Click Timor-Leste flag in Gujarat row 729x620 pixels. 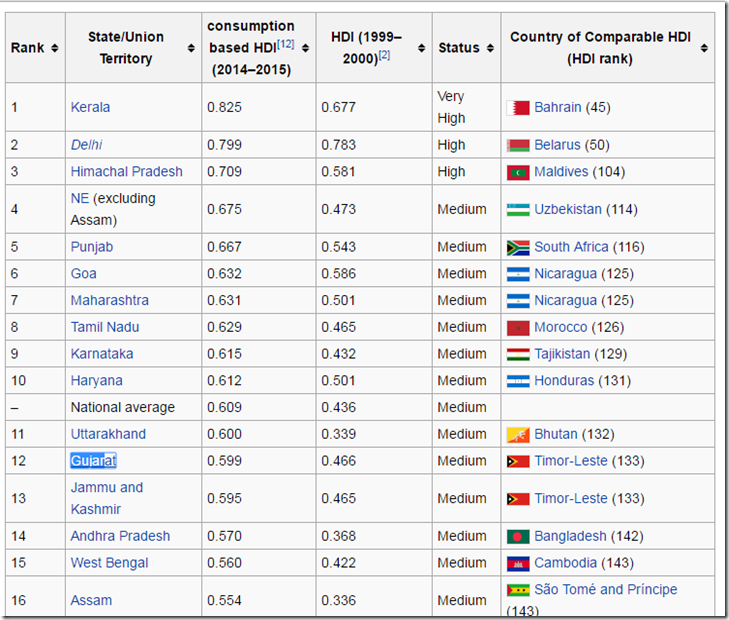click(x=518, y=462)
